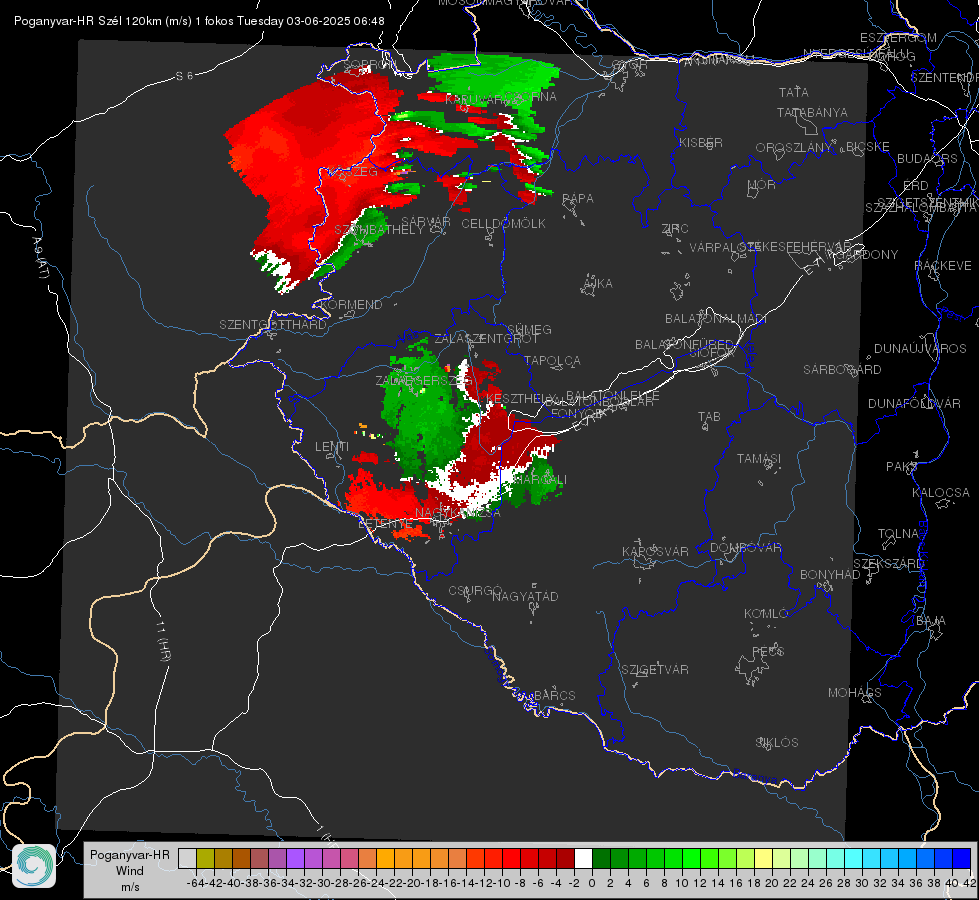
Task: Click the radar title text with date 03-06-2025
Action: pyautogui.click(x=199, y=21)
